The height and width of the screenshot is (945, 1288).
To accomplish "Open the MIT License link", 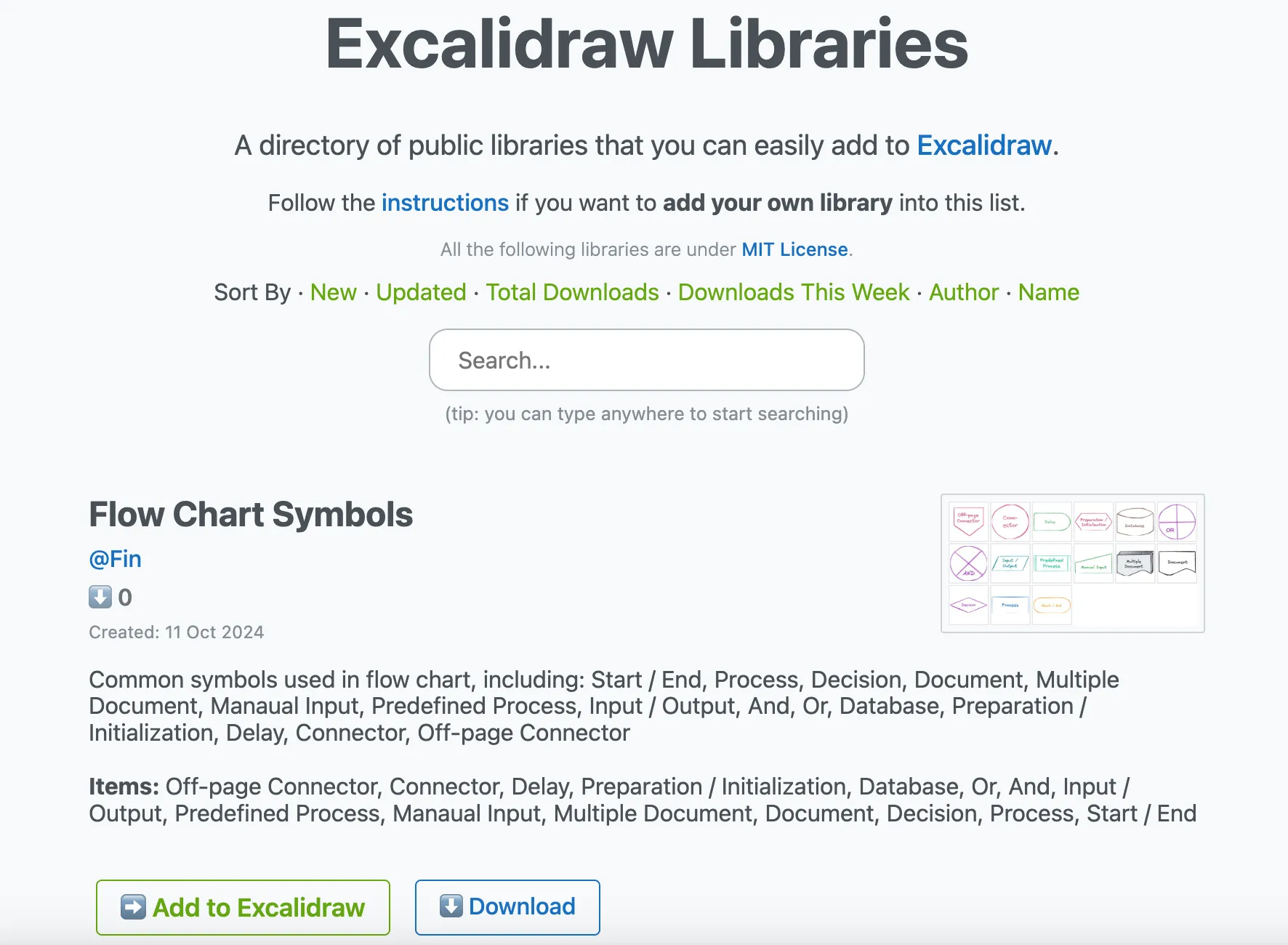I will pyautogui.click(x=794, y=249).
